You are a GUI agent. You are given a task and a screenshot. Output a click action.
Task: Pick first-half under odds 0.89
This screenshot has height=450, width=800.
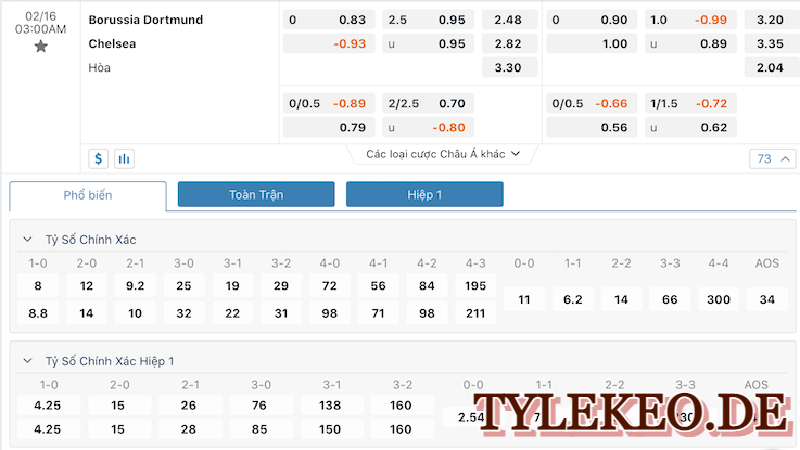click(691, 44)
